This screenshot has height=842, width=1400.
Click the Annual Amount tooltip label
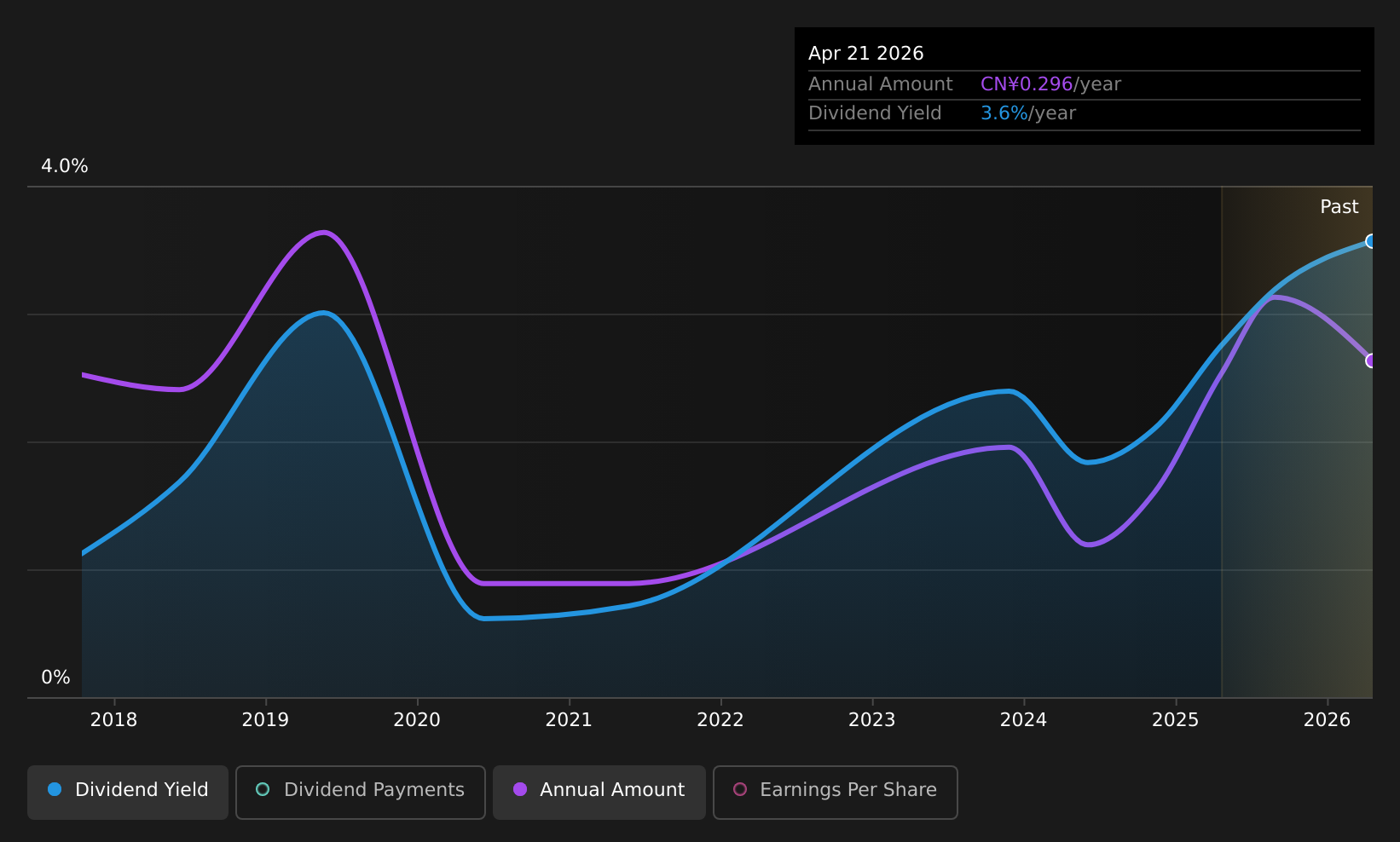click(881, 84)
